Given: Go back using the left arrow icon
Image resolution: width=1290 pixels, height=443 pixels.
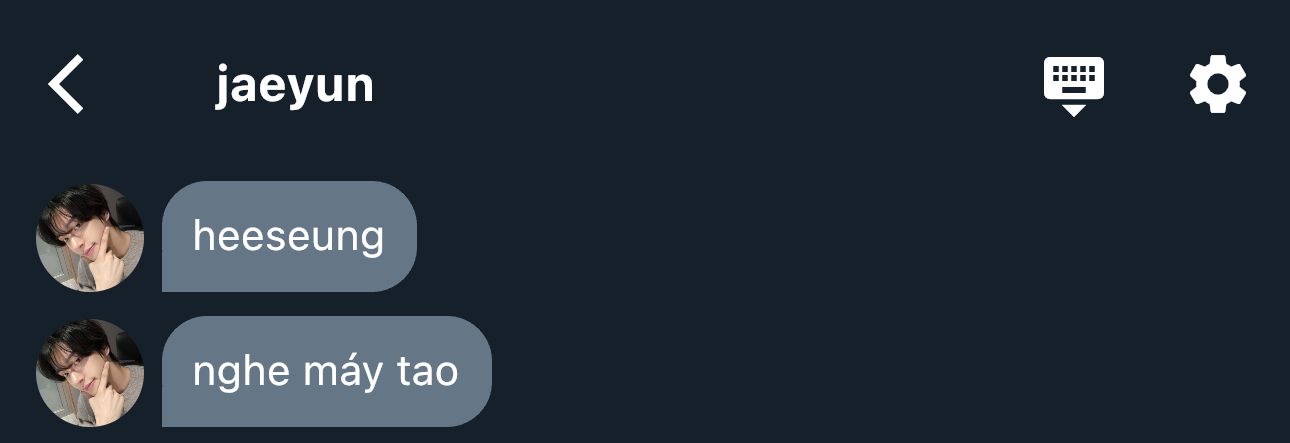Looking at the screenshot, I should point(66,85).
